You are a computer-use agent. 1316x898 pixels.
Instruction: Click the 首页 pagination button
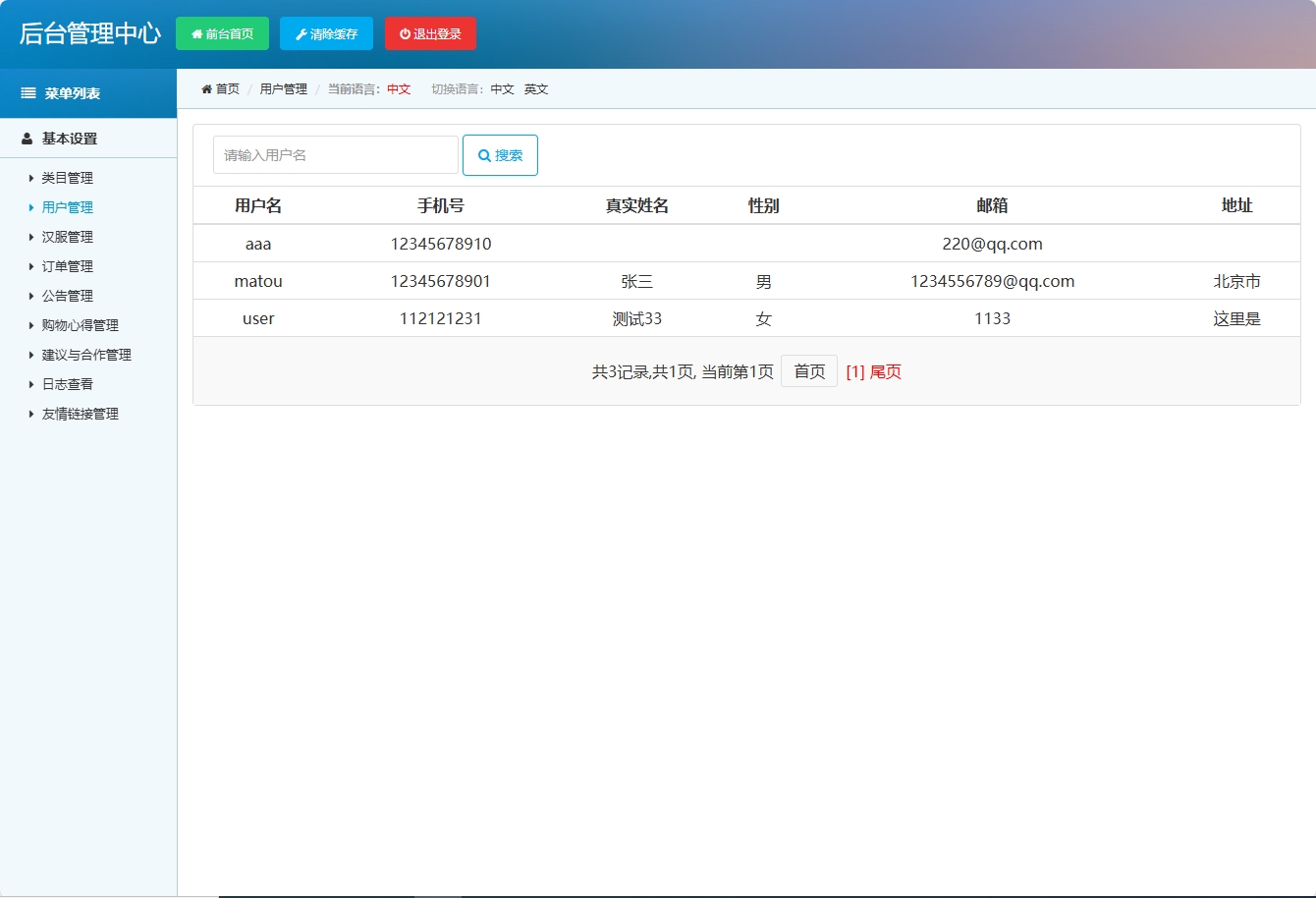(x=808, y=370)
